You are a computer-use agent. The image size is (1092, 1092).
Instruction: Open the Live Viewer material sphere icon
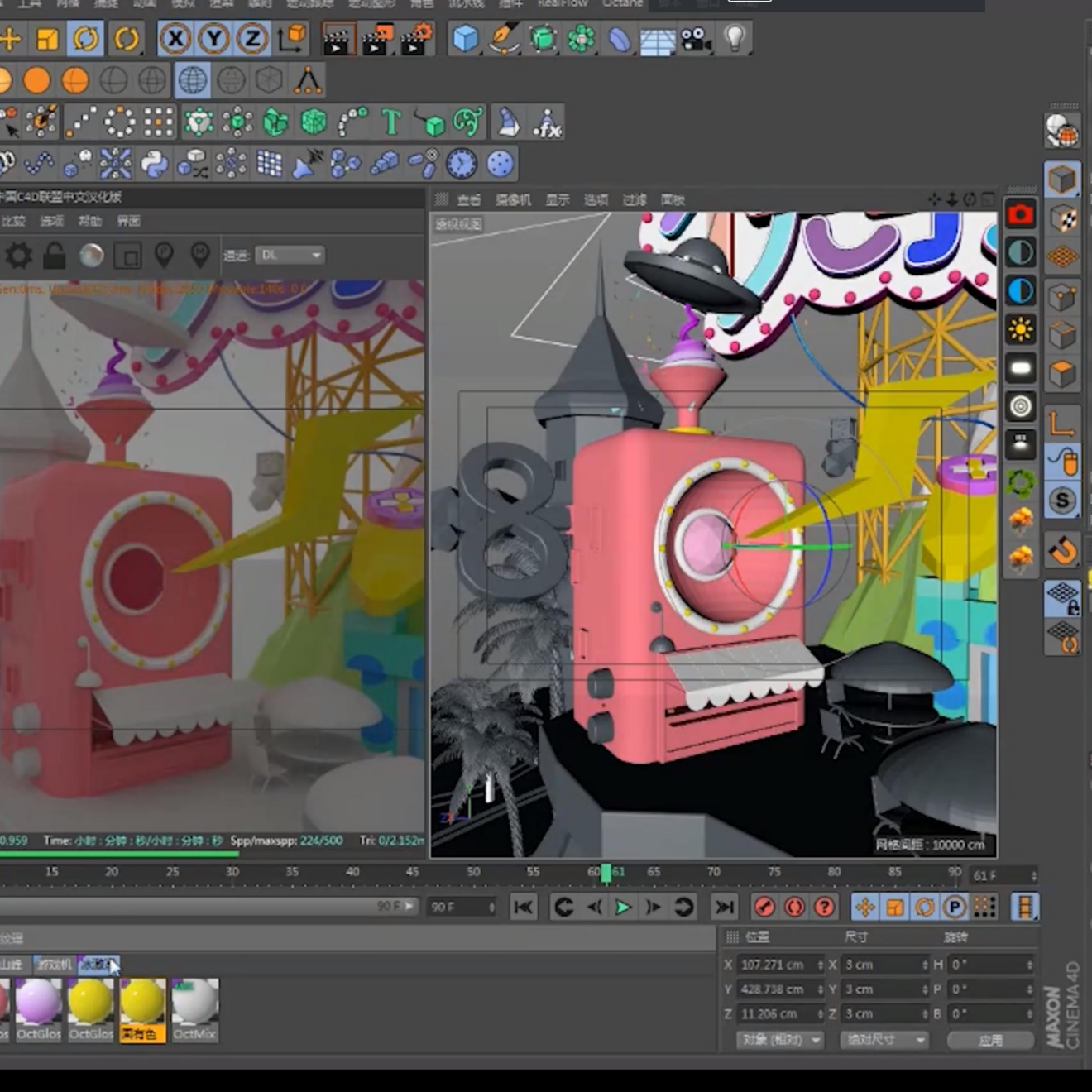pyautogui.click(x=91, y=256)
